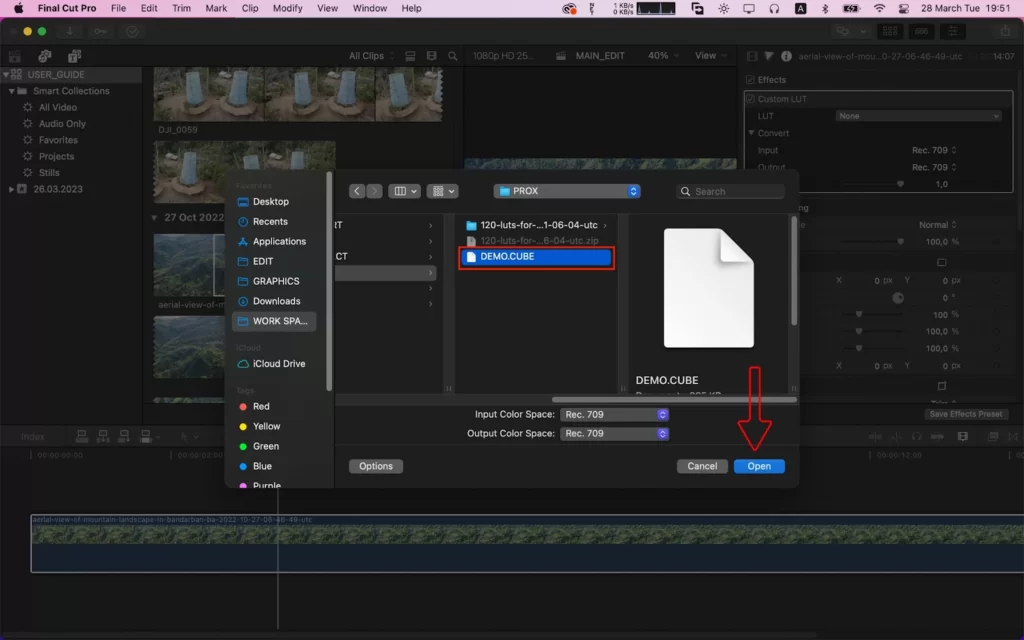Viewport: 1024px width, 640px height.
Task: Collapse the Convert section triangle
Action: (x=751, y=133)
